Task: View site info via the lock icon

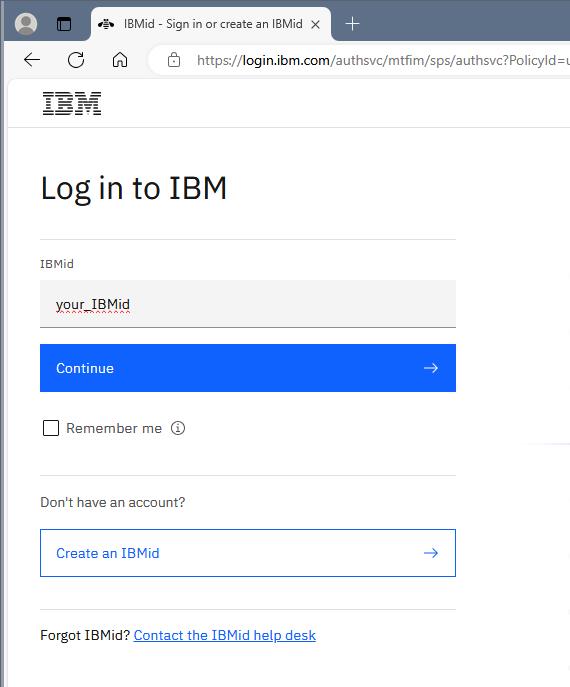Action: 174,60
